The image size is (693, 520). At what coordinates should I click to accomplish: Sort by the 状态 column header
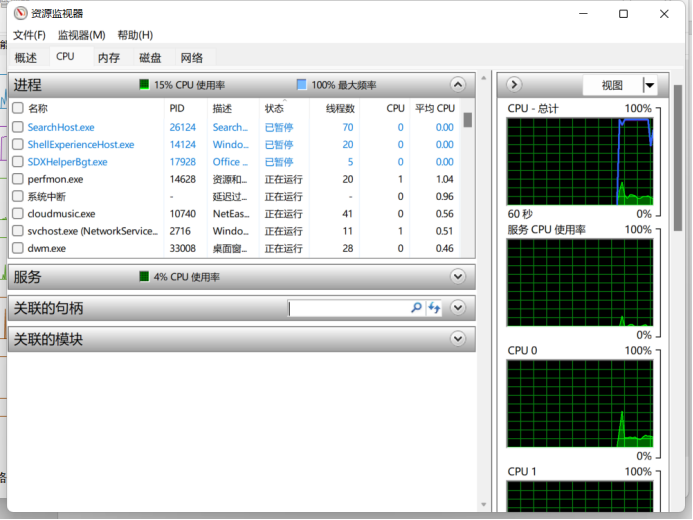point(274,108)
